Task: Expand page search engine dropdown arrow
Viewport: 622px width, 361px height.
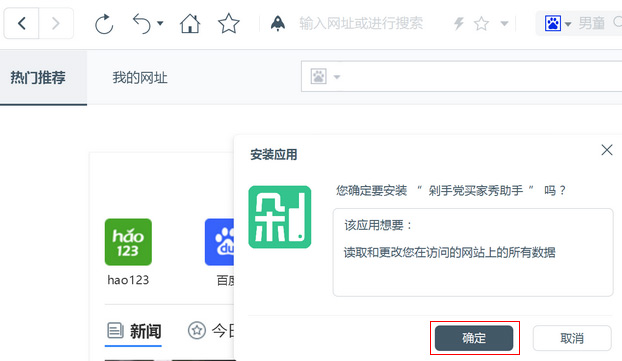Action: coord(337,77)
